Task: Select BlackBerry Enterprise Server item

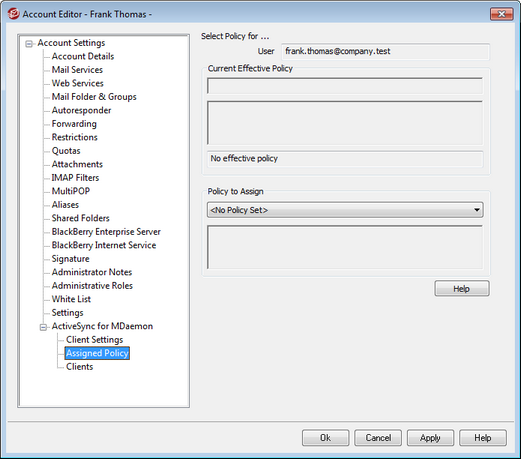Action: 106,232
